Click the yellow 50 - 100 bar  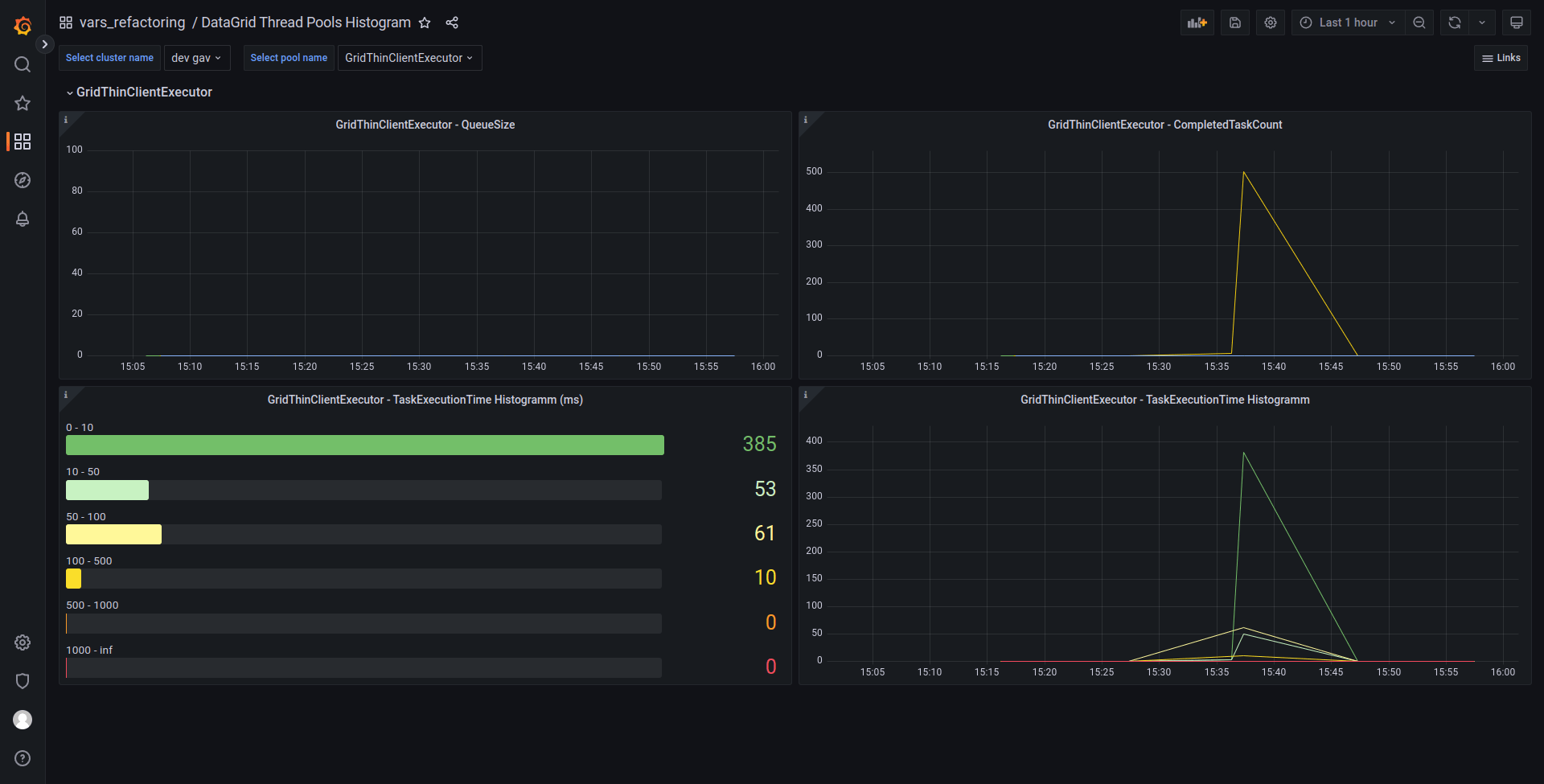click(113, 535)
